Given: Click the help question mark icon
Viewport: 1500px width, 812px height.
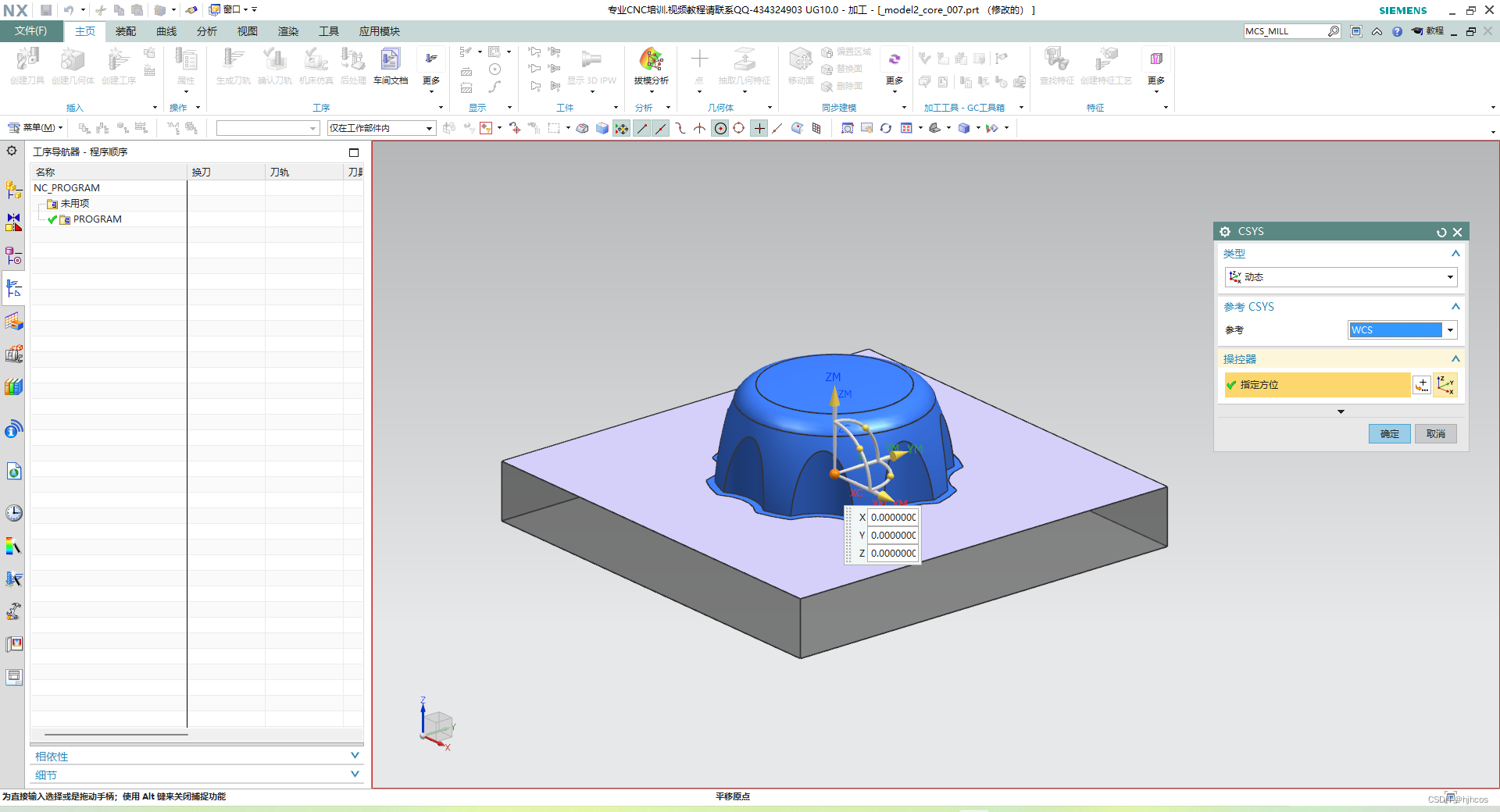Looking at the screenshot, I should 1397,31.
